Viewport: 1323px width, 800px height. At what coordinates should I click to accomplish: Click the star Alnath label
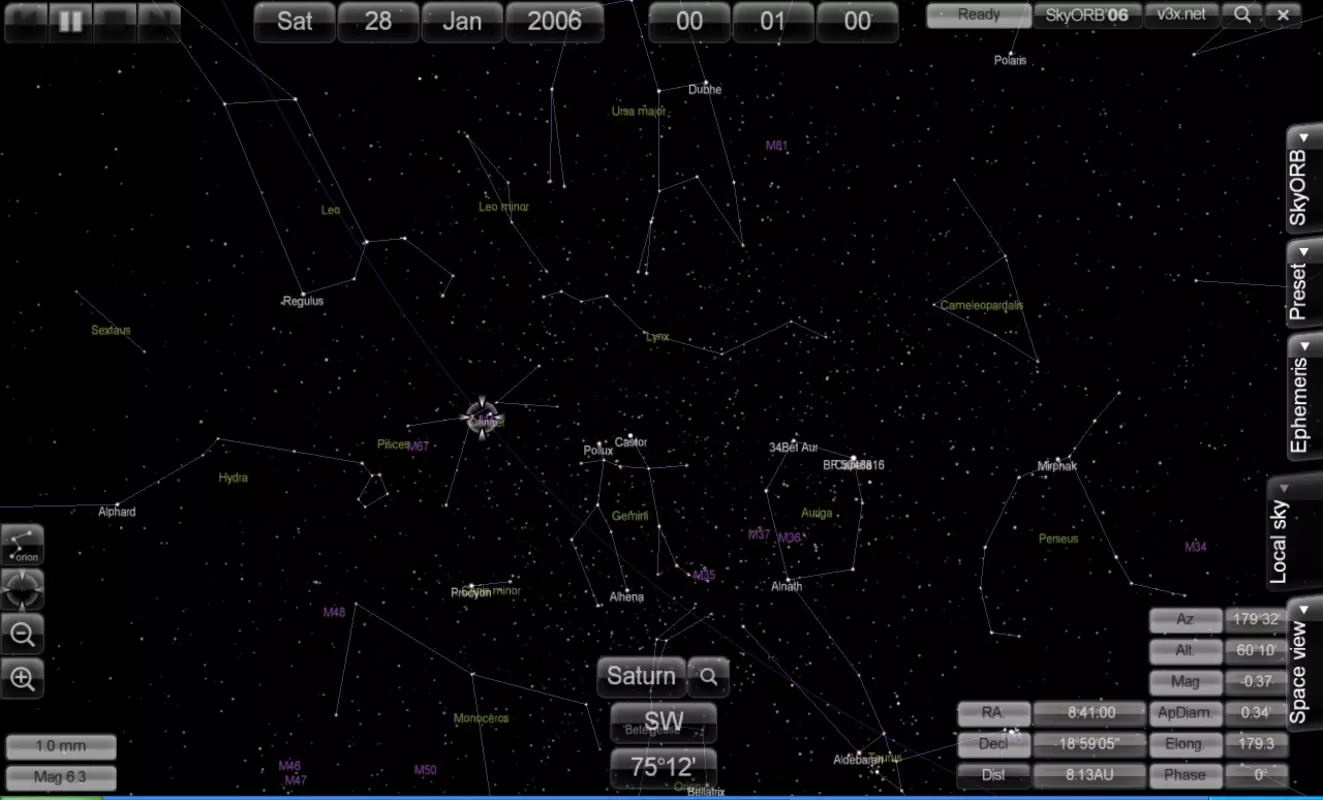click(x=787, y=587)
